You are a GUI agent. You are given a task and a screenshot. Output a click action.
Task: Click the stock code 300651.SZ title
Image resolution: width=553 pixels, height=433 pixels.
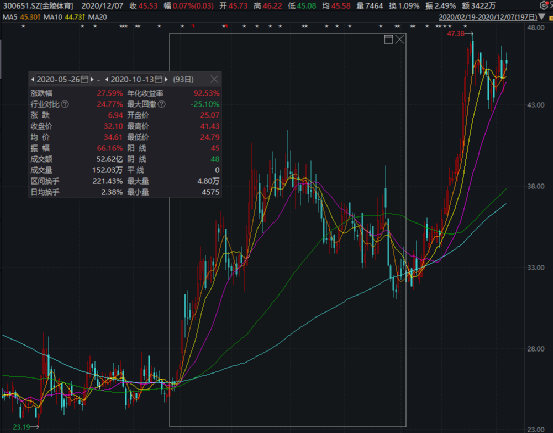pyautogui.click(x=38, y=6)
